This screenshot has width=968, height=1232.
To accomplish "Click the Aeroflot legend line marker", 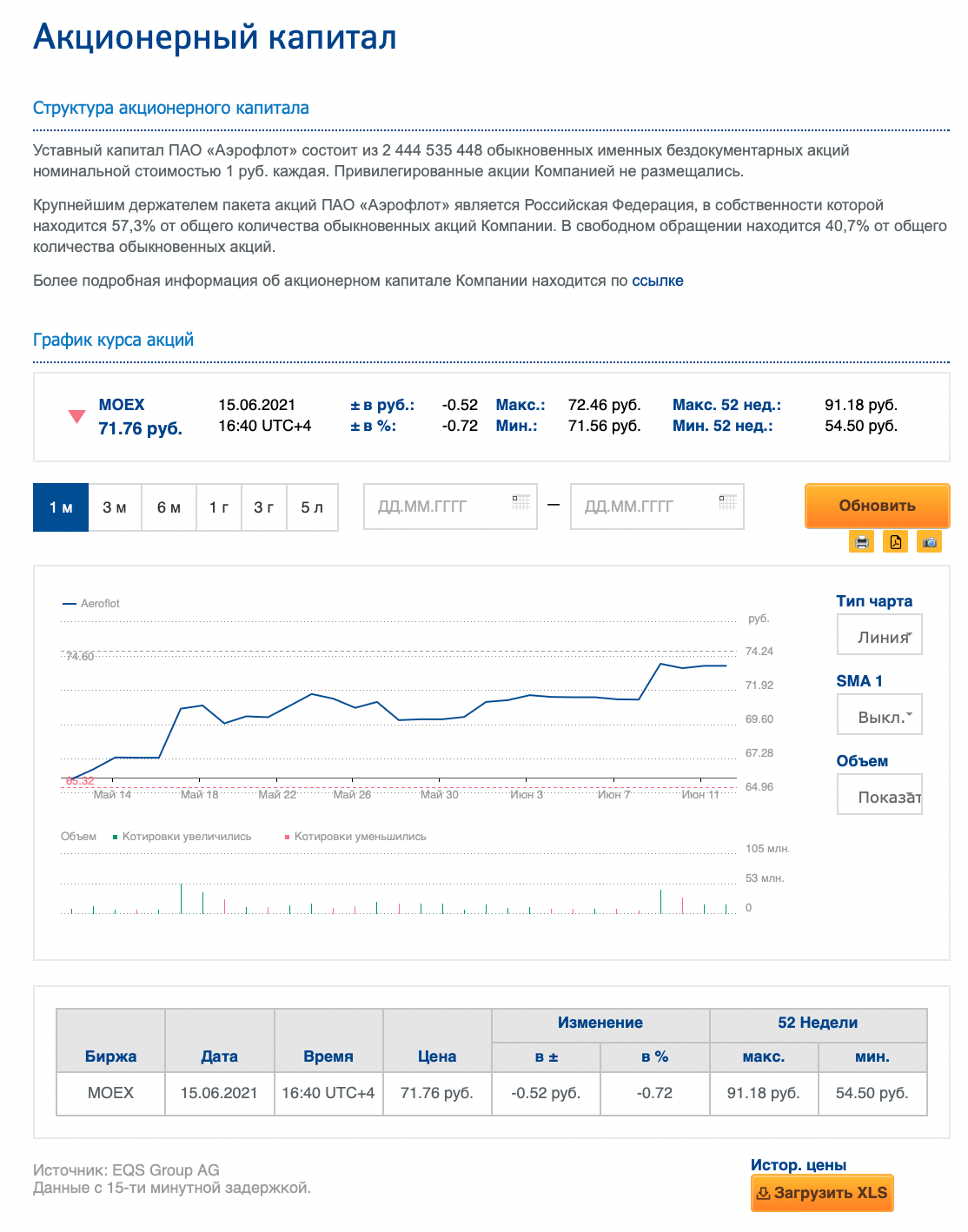I will (70, 604).
